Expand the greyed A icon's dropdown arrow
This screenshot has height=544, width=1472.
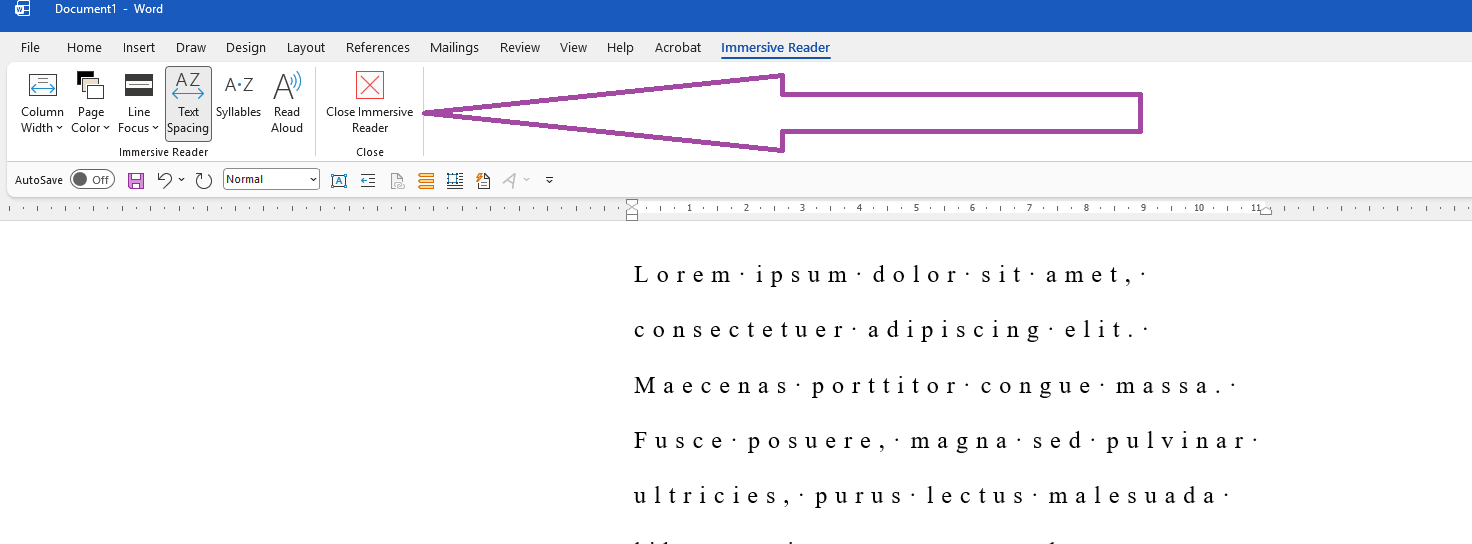click(527, 180)
